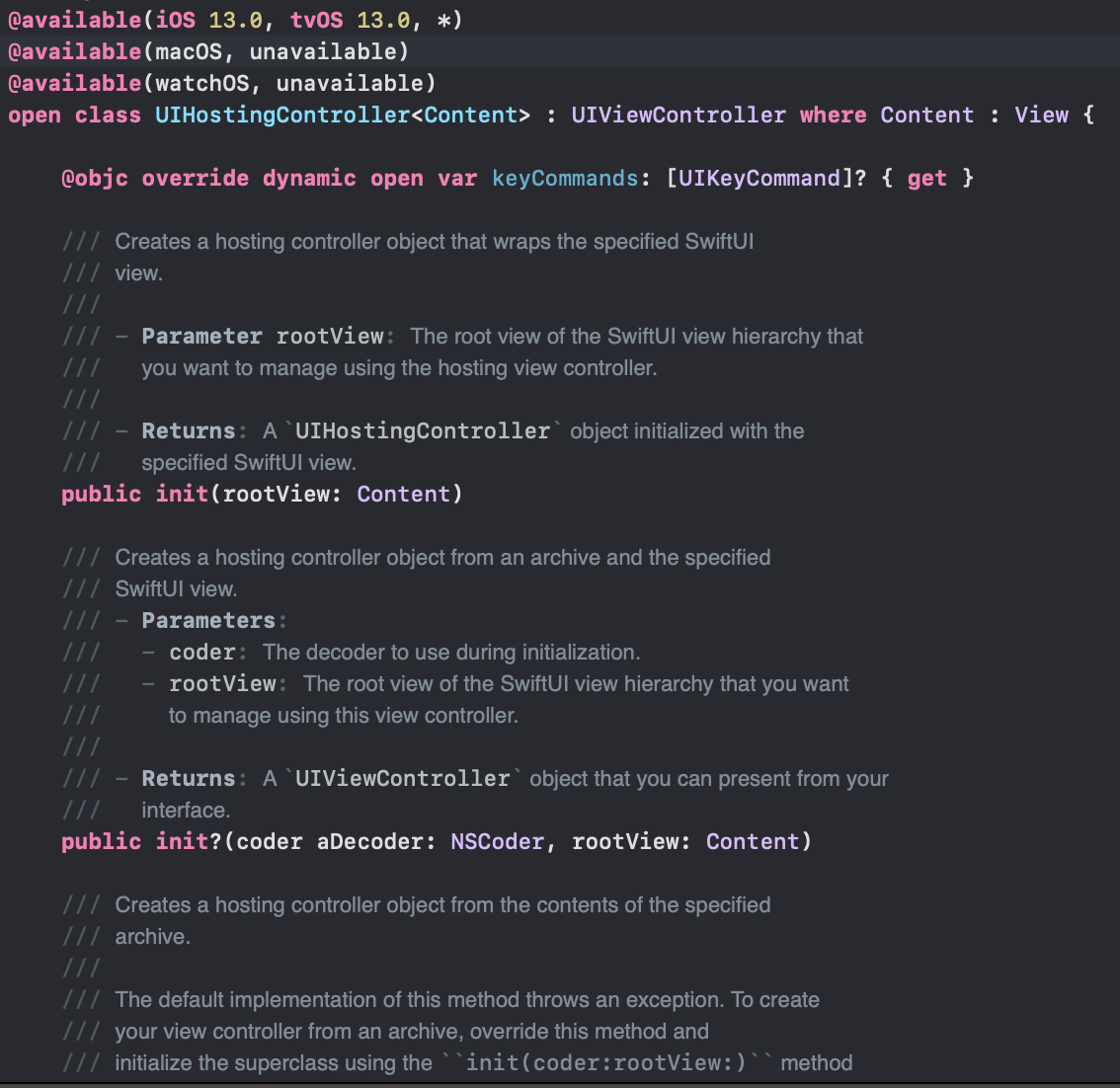Image resolution: width=1120 pixels, height=1088 pixels.
Task: Click the Parameters label in doc comment
Action: click(208, 620)
